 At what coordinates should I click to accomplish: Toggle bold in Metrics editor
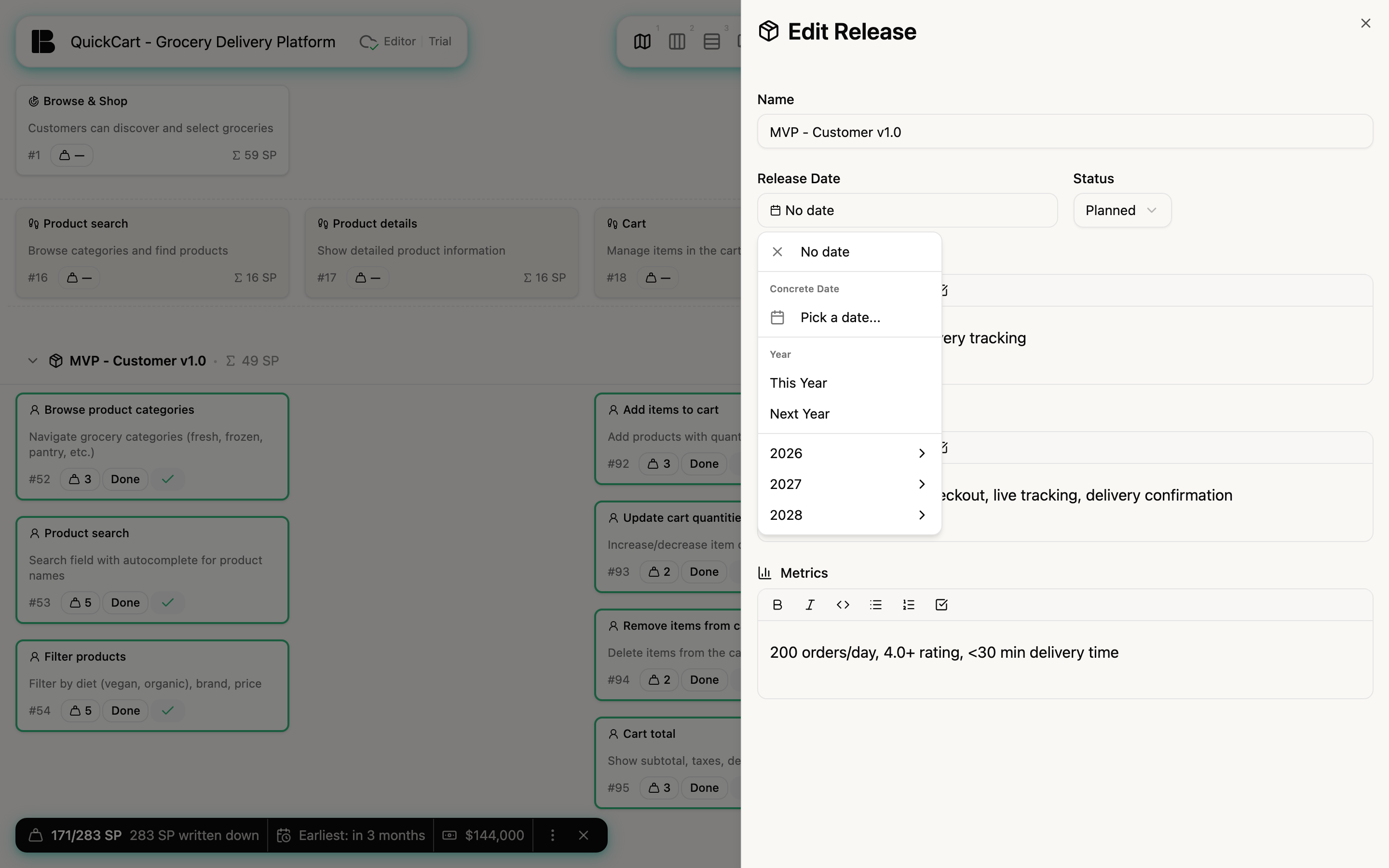pos(777,605)
